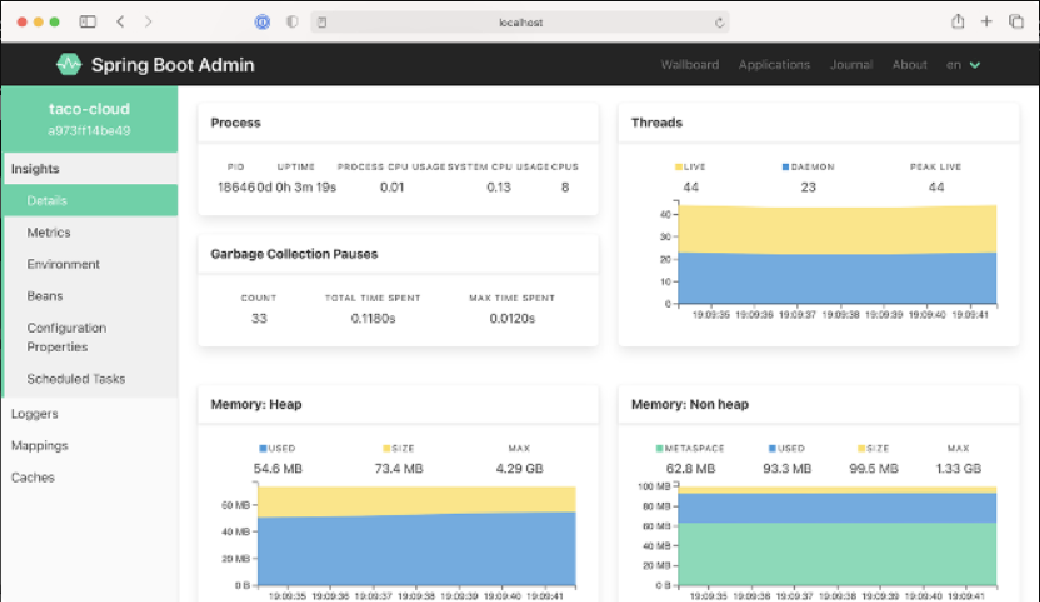
Task: Open a new tab with plus icon
Action: coord(986,21)
